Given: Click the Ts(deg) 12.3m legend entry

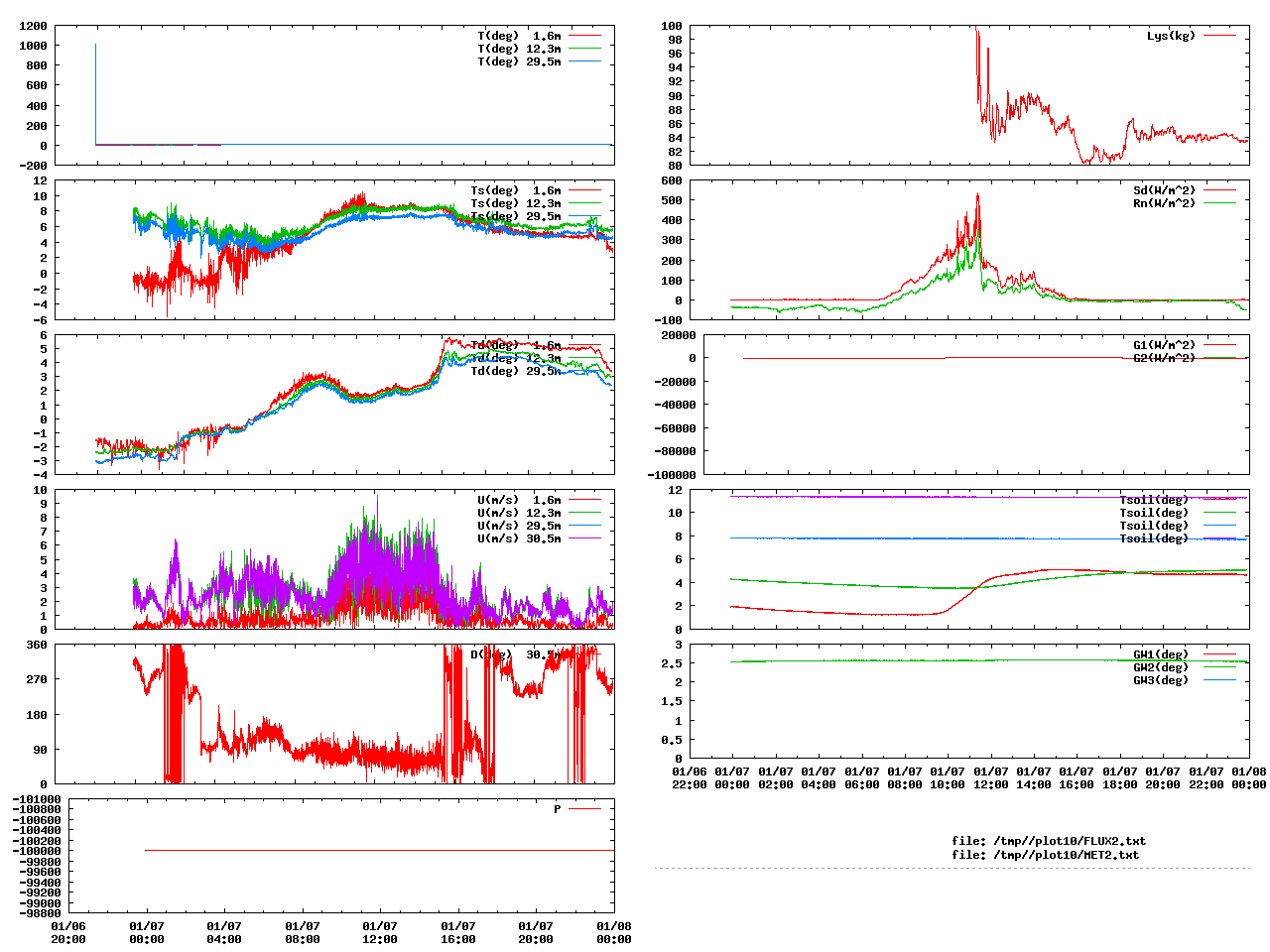Looking at the screenshot, I should click(x=516, y=203).
